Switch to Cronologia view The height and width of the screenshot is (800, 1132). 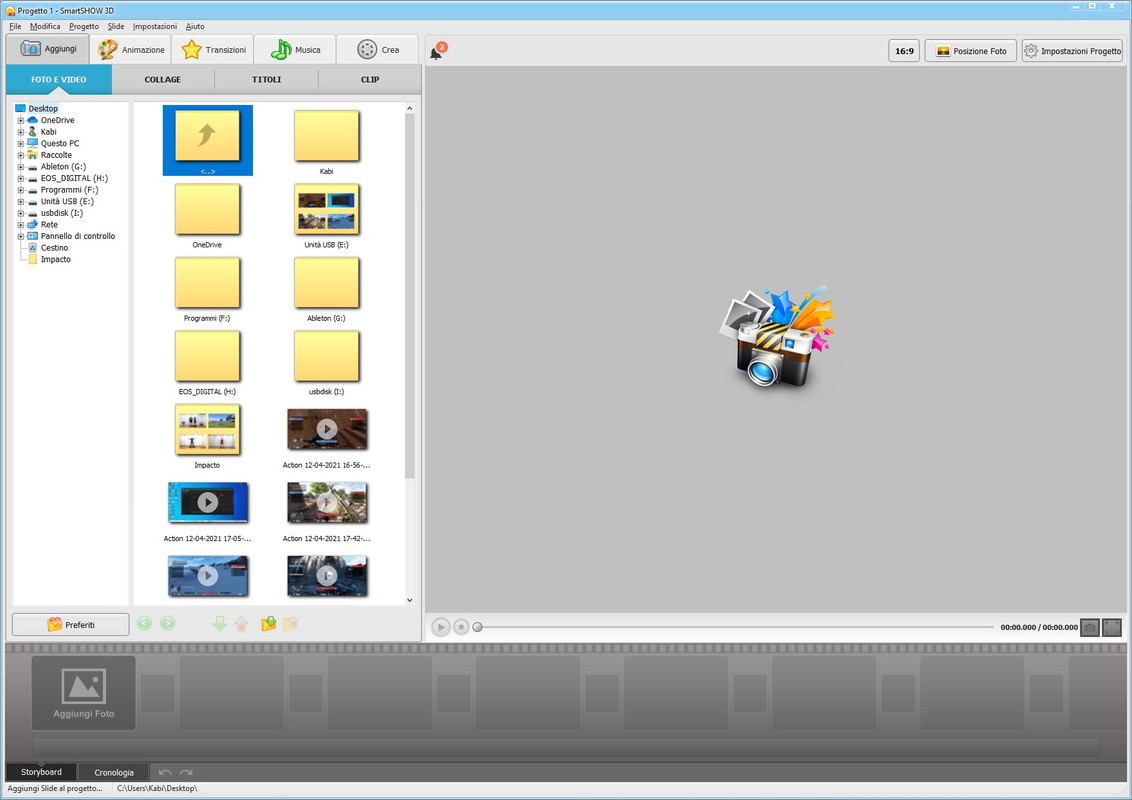[114, 772]
